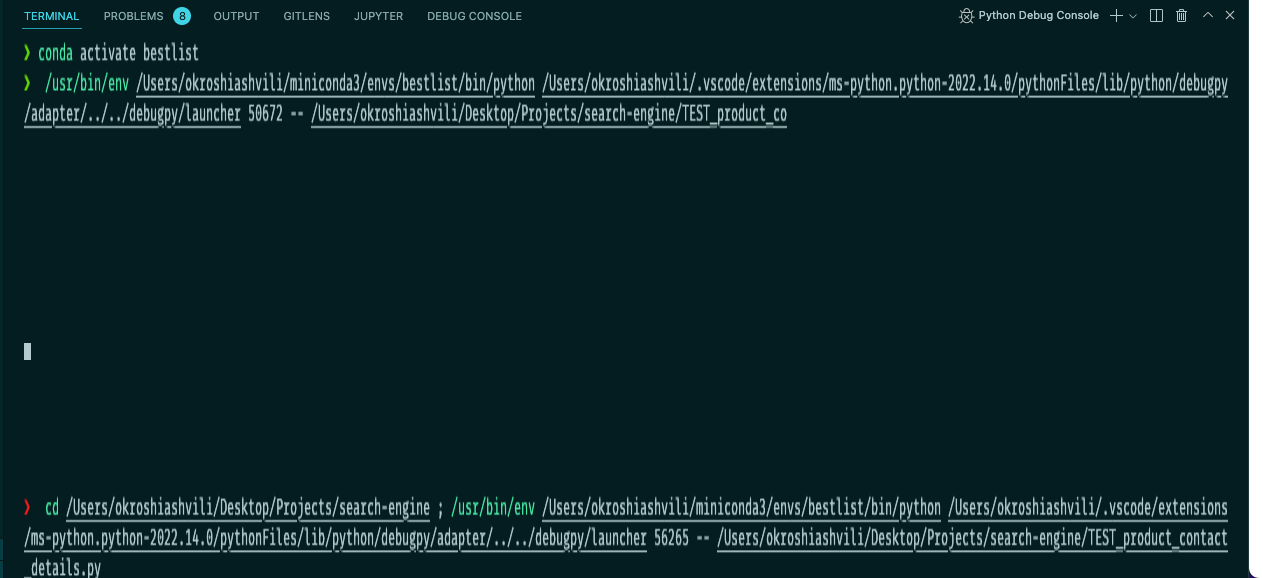Screen dimensions: 1263x578
Task: Open the OUTPUT tab
Action: (236, 16)
